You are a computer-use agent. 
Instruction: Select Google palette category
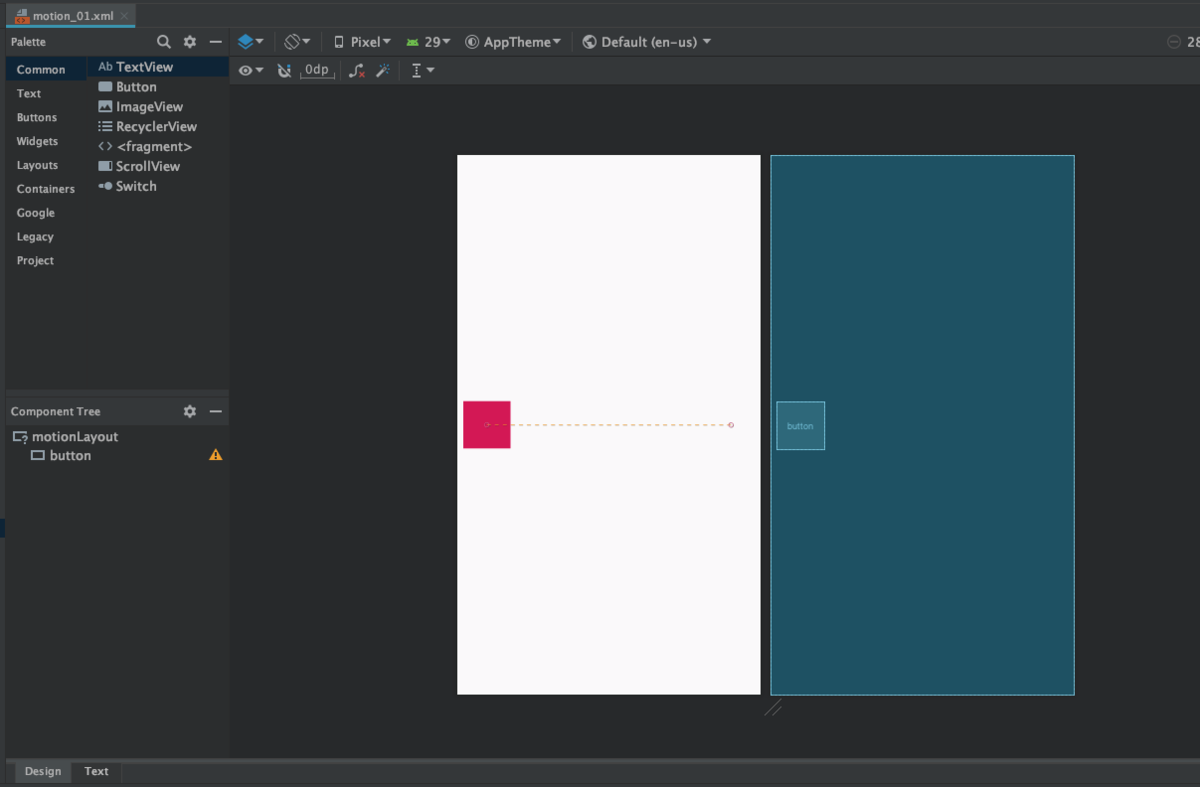click(x=35, y=213)
